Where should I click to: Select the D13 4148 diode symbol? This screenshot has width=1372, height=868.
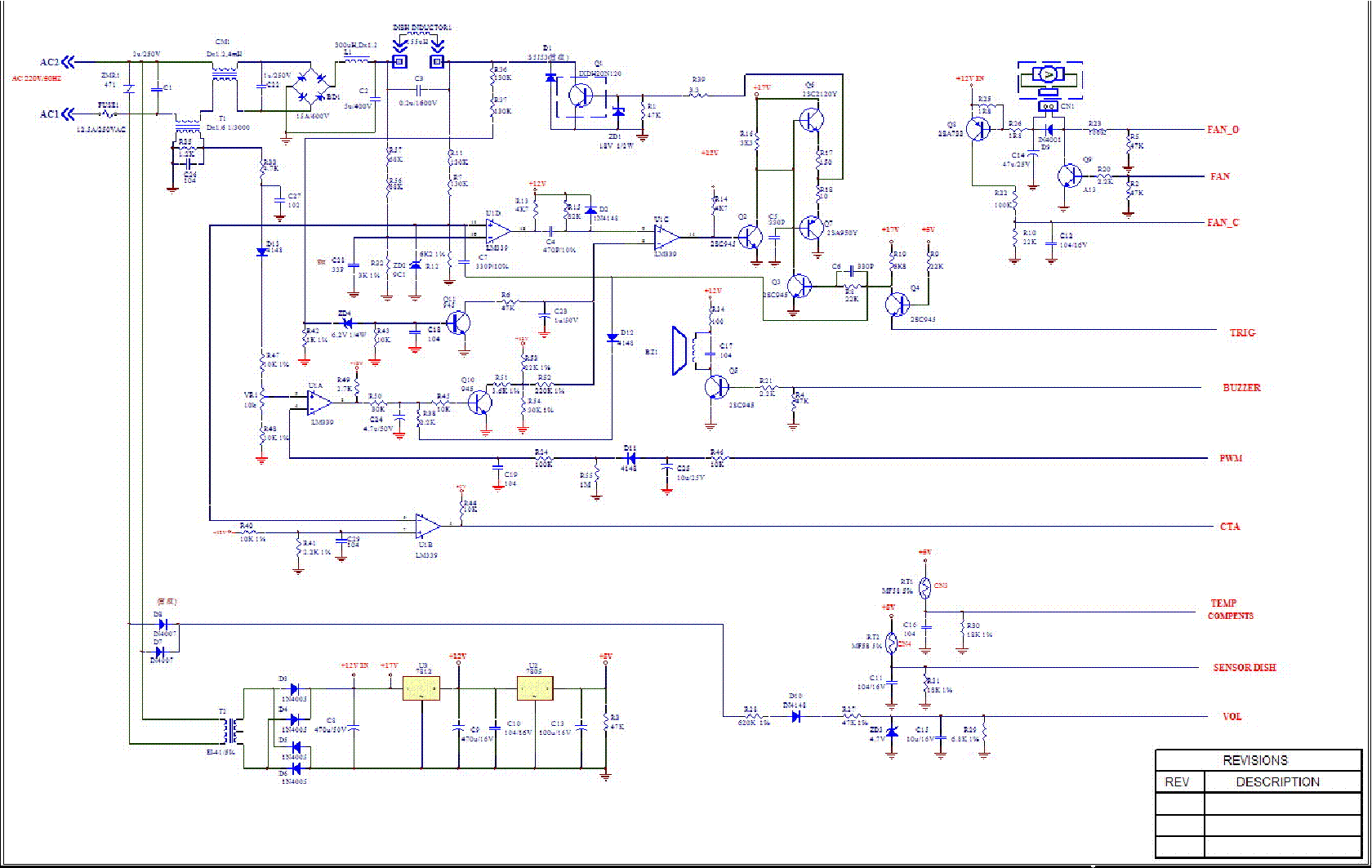point(261,252)
